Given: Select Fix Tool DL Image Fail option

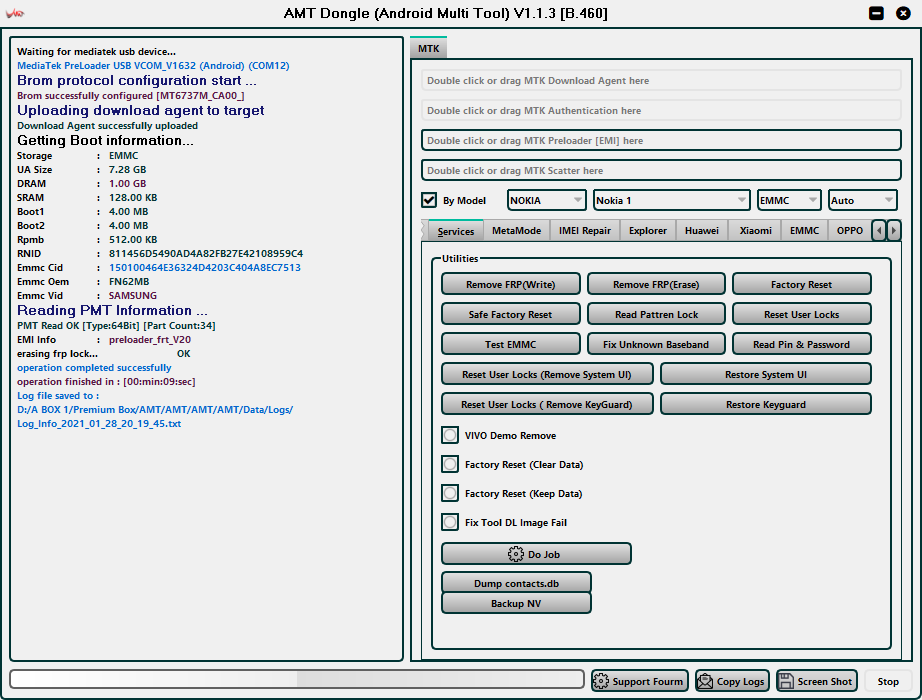Looking at the screenshot, I should [450, 522].
